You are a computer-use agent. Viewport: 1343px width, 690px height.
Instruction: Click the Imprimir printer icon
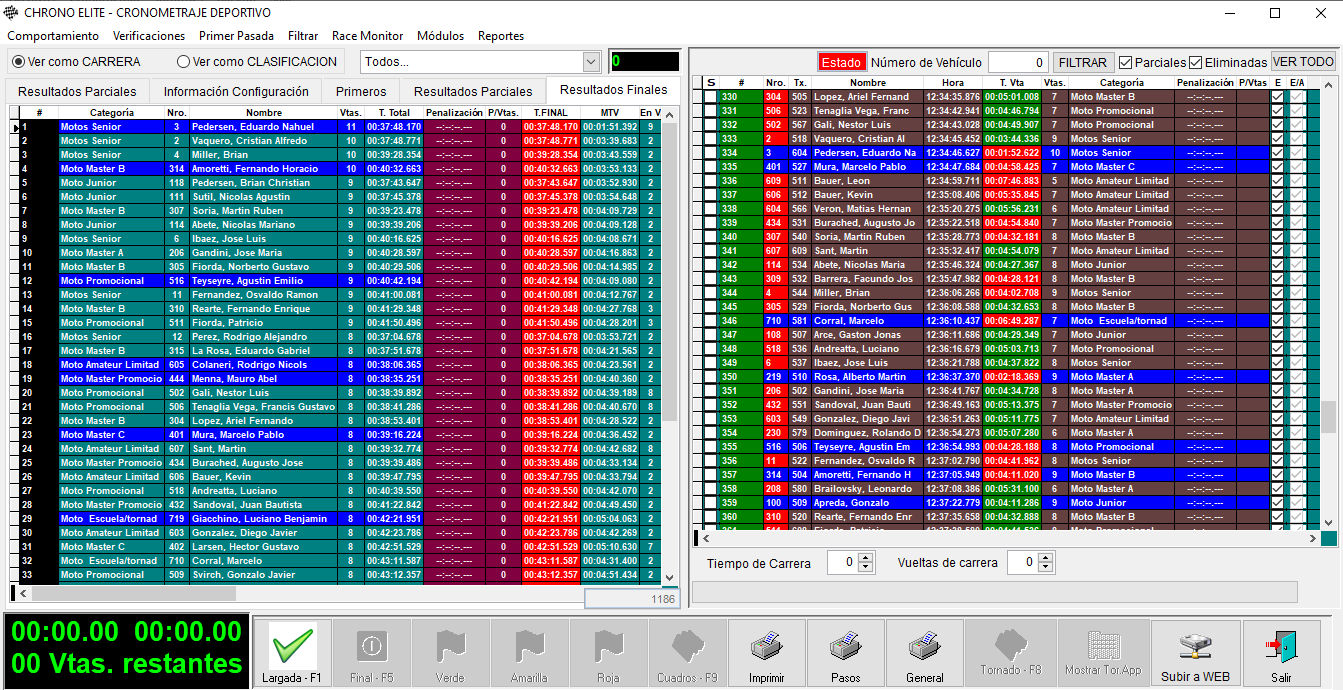[766, 647]
